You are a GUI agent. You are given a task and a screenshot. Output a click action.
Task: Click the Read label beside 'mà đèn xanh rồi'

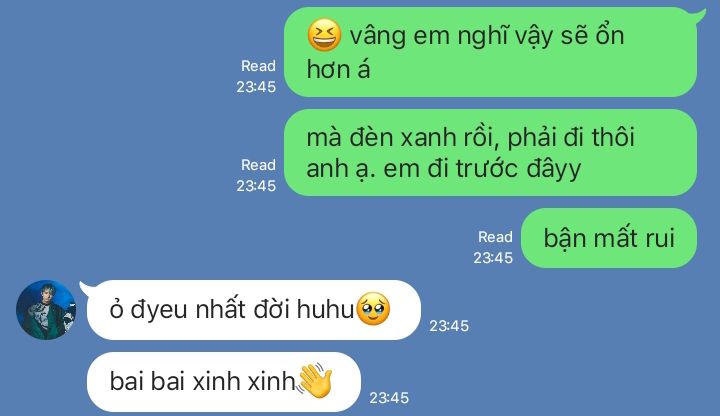[x=258, y=165]
